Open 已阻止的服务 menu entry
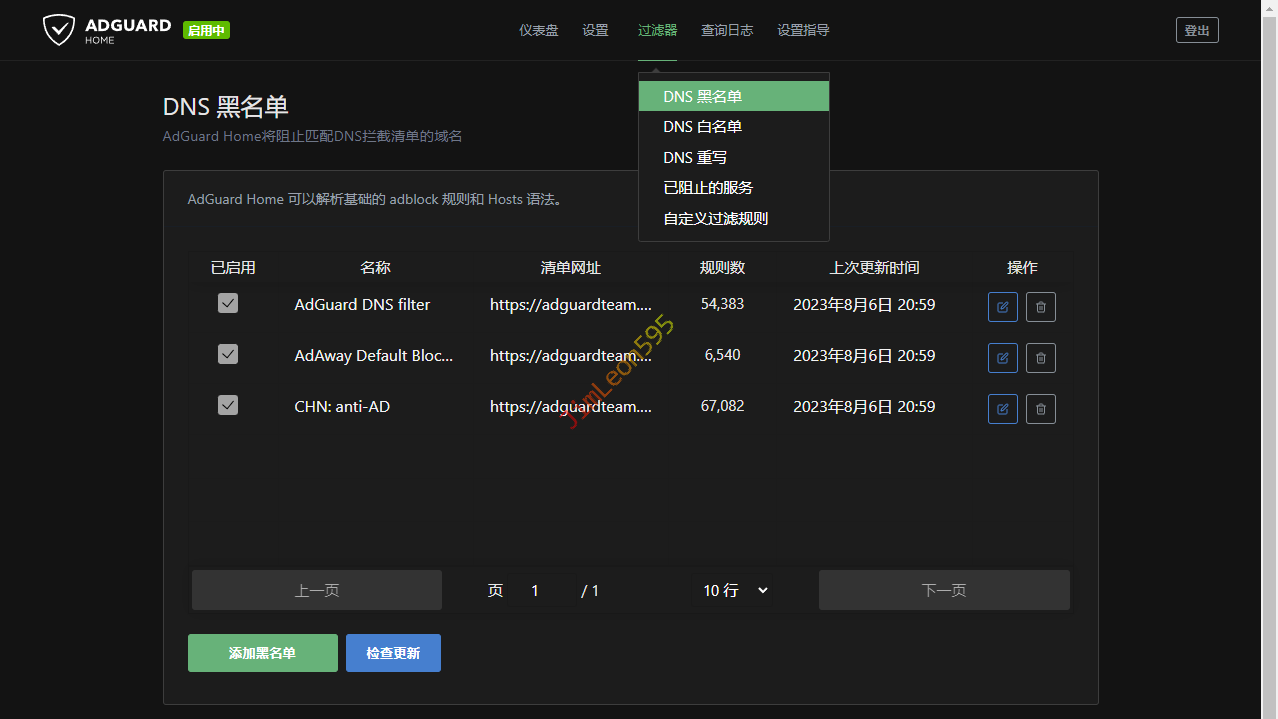Screen dimensions: 1278x719 point(708,188)
